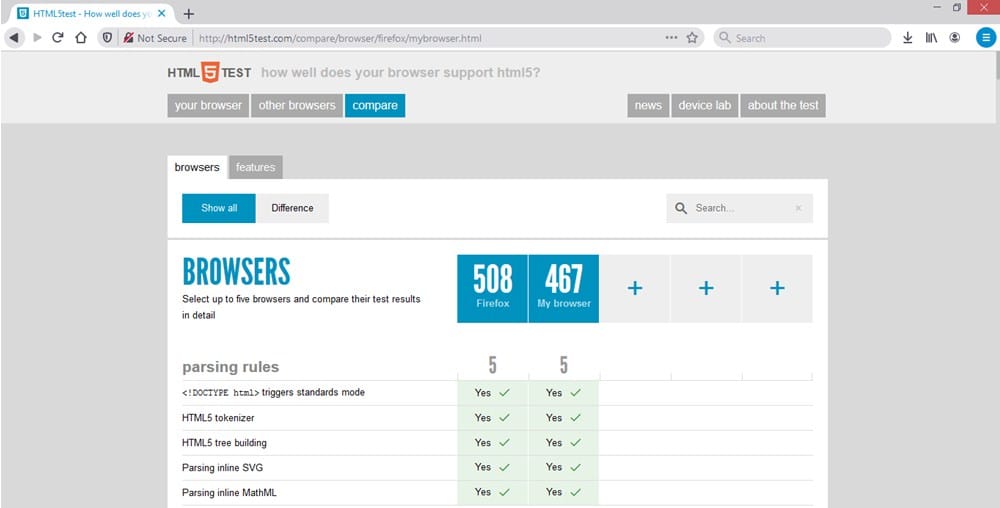The height and width of the screenshot is (508, 1000).
Task: Add a fifth browser to compare
Action: (x=777, y=289)
